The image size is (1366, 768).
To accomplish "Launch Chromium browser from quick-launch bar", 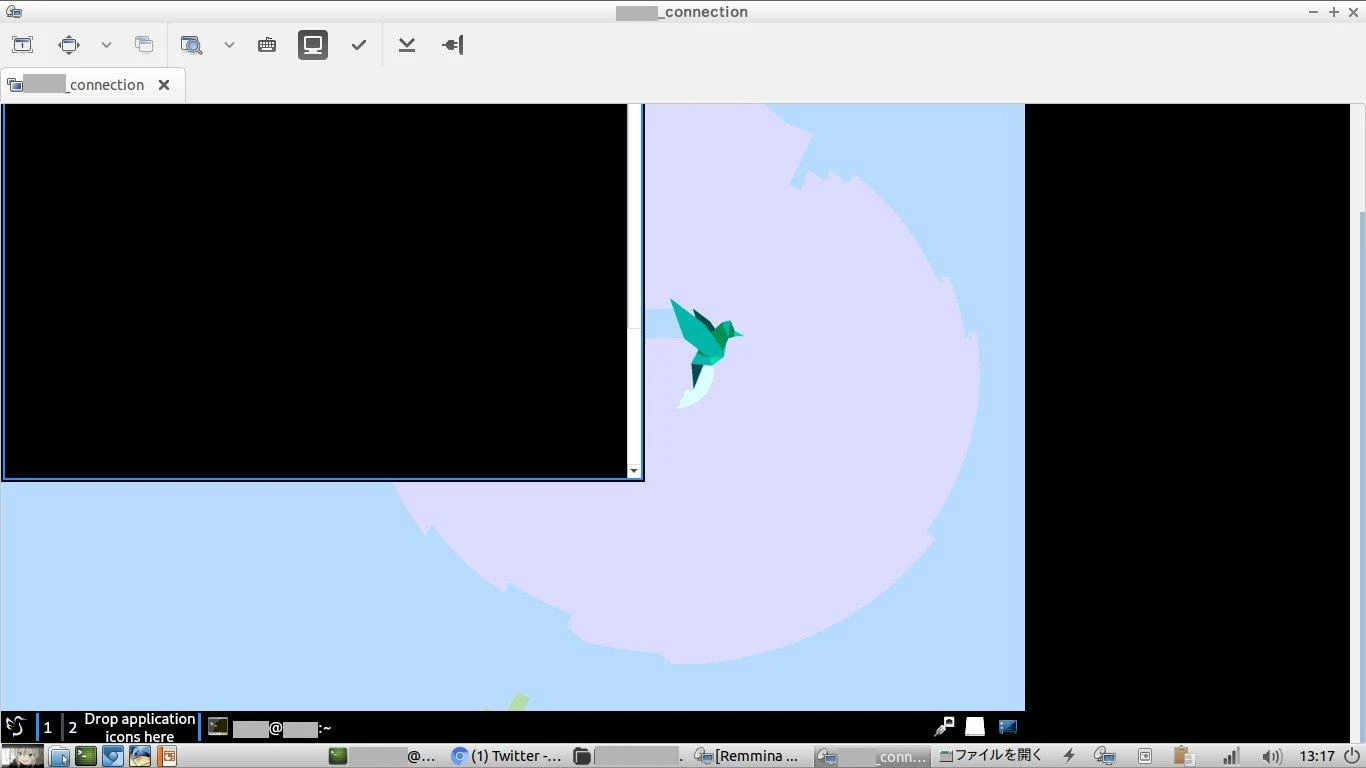I will [113, 757].
